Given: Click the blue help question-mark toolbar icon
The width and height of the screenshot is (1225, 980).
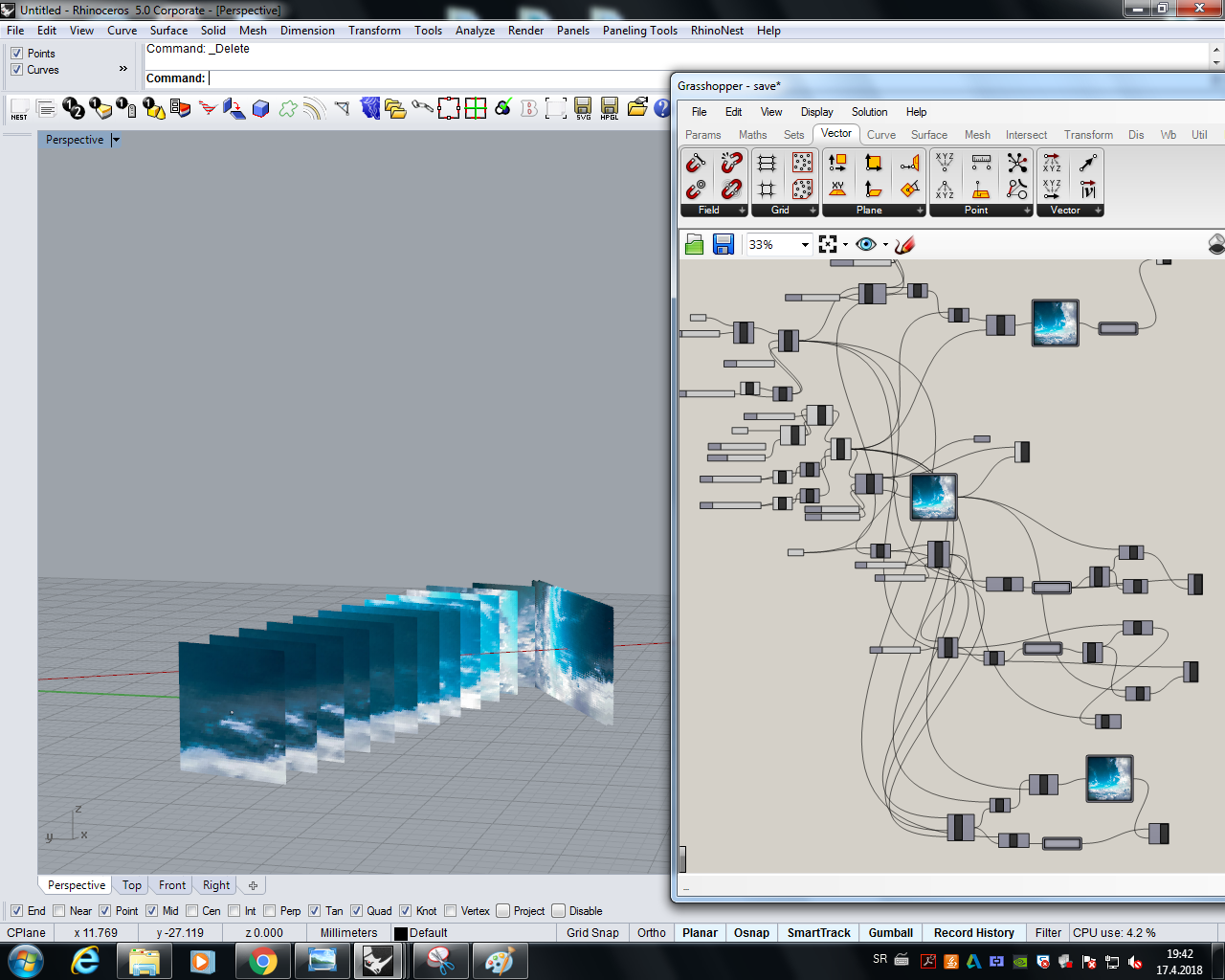Looking at the screenshot, I should [662, 108].
